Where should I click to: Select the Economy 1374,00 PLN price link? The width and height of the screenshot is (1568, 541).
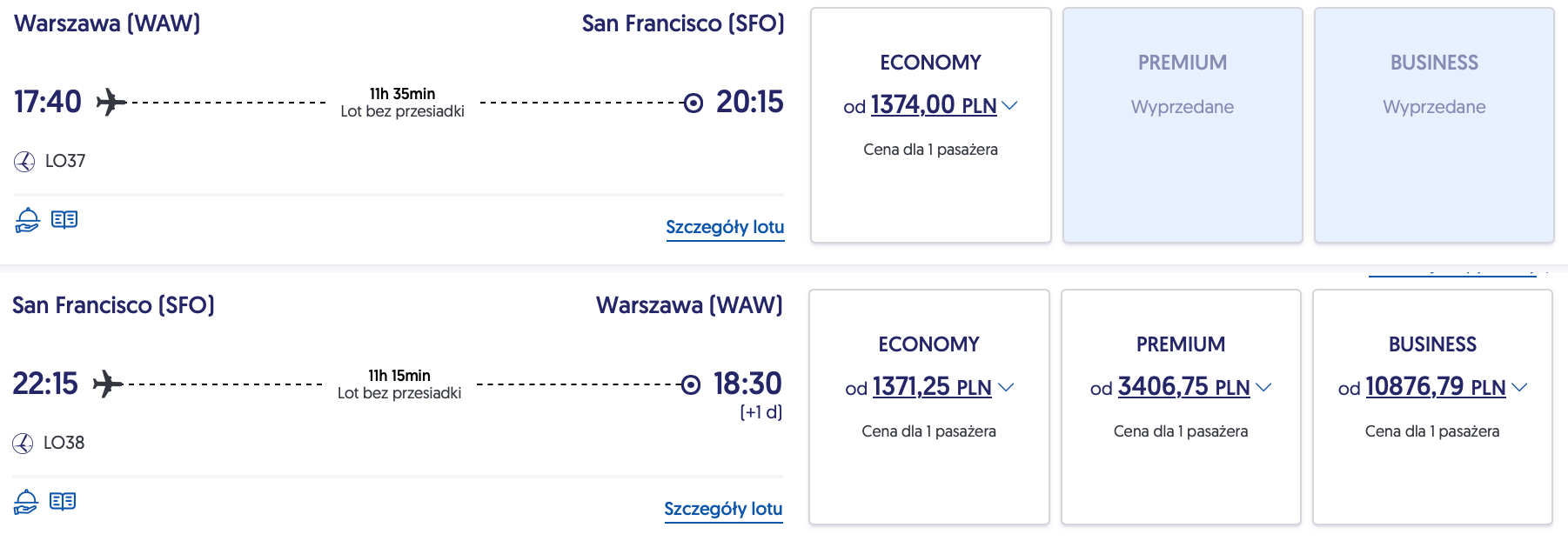[x=933, y=105]
